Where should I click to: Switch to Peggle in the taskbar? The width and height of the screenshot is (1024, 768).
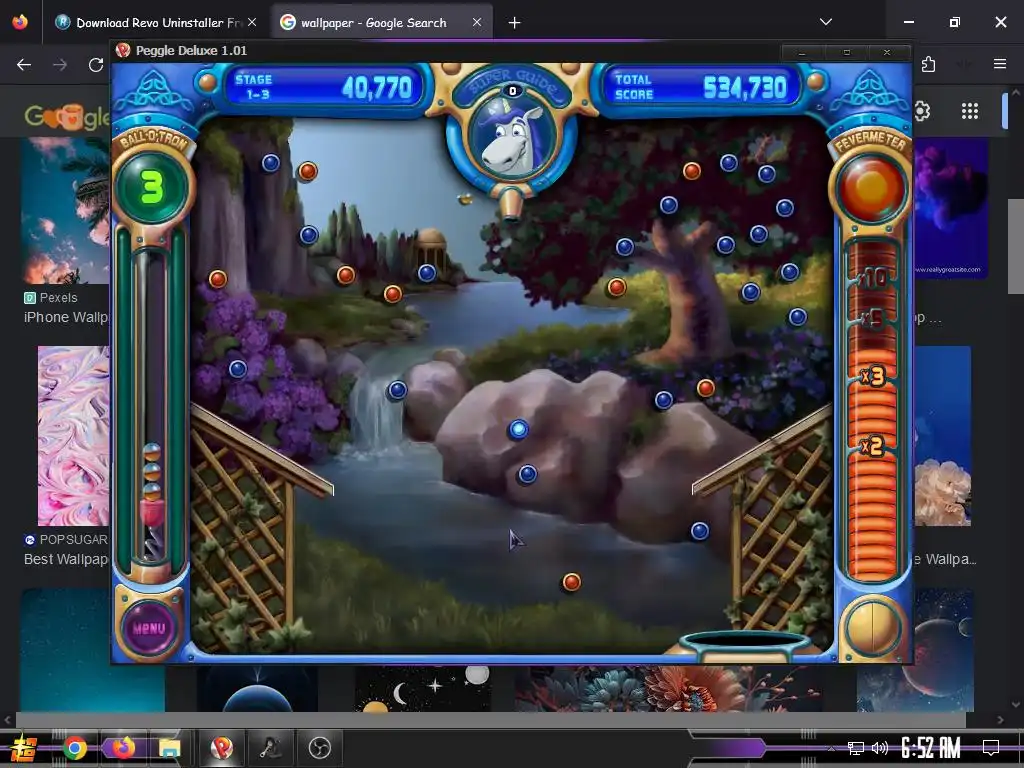[x=222, y=748]
